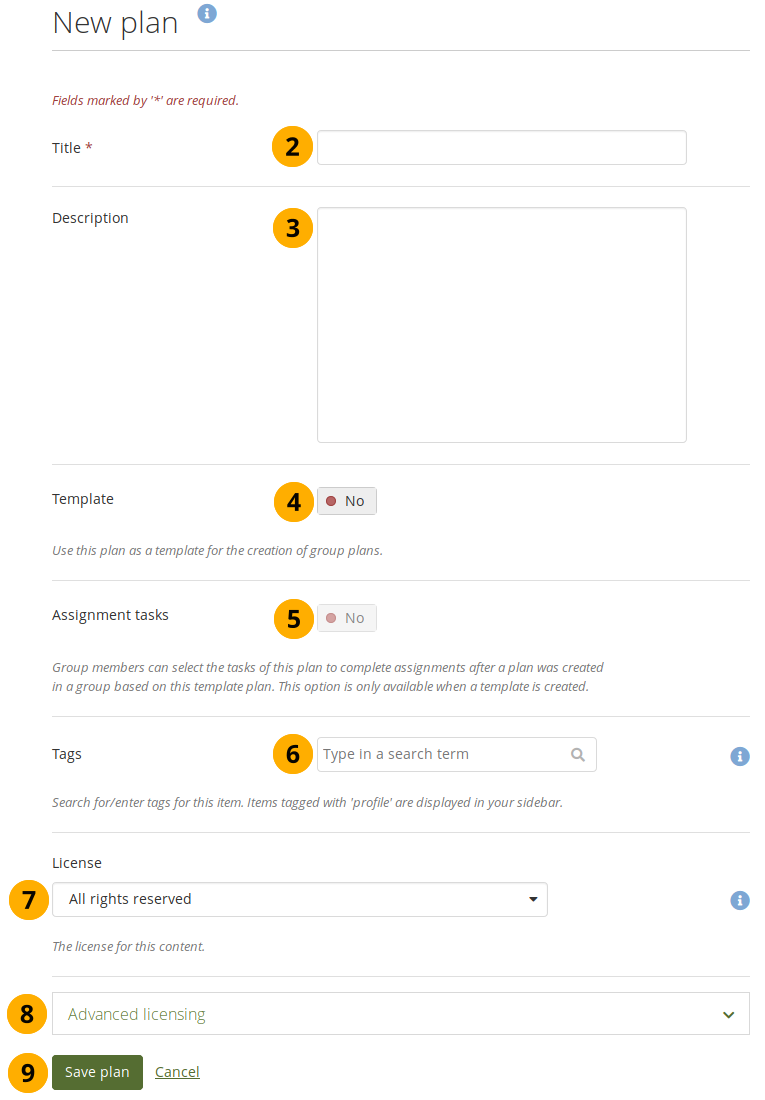This screenshot has height=1100, width=765.
Task: Expand the Advanced licensing section
Action: pyautogui.click(x=400, y=1014)
